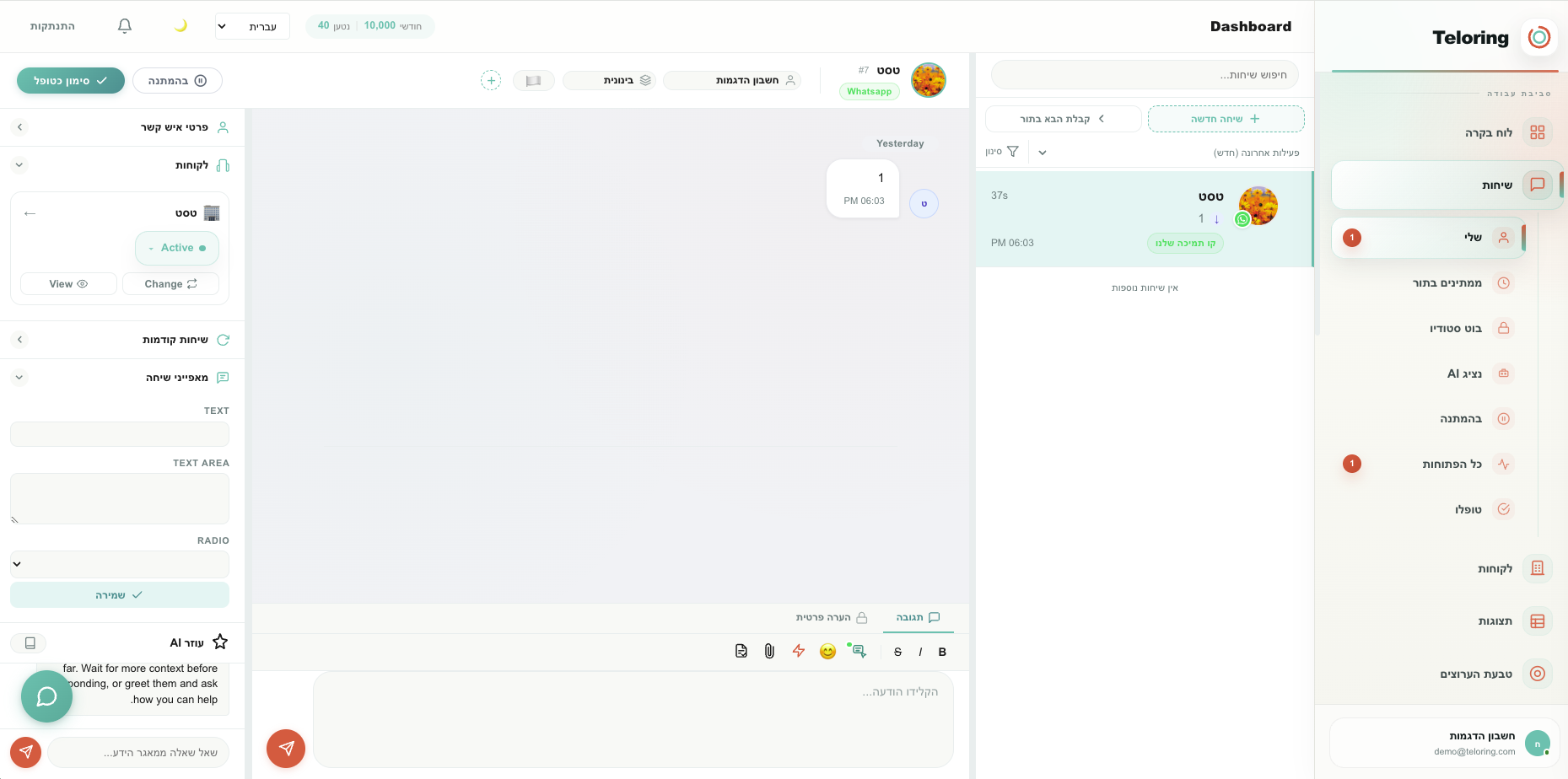Click the קו תמיכה שלנו label tag

[1185, 244]
